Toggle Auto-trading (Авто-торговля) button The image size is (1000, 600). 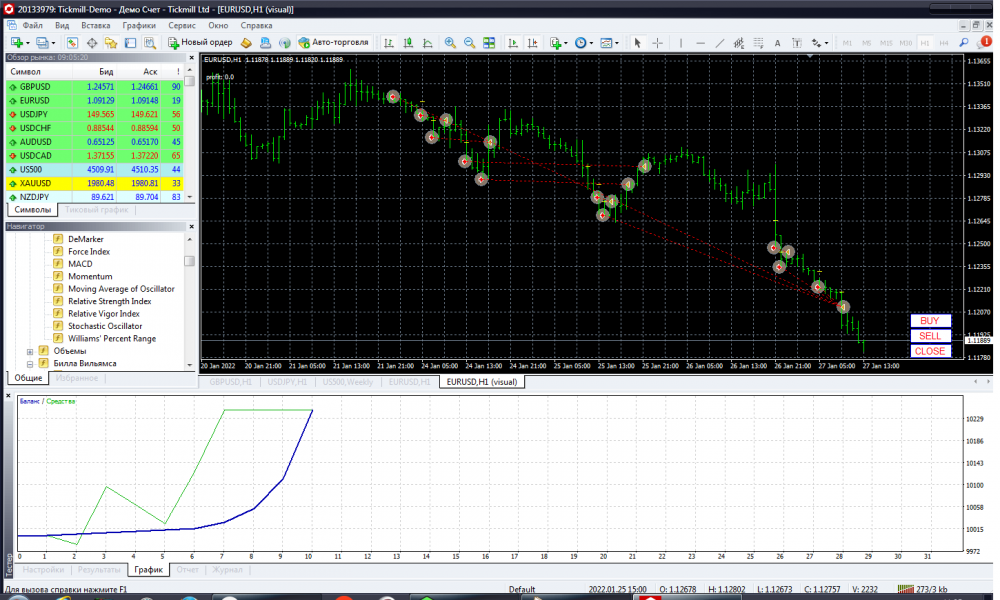pos(334,43)
